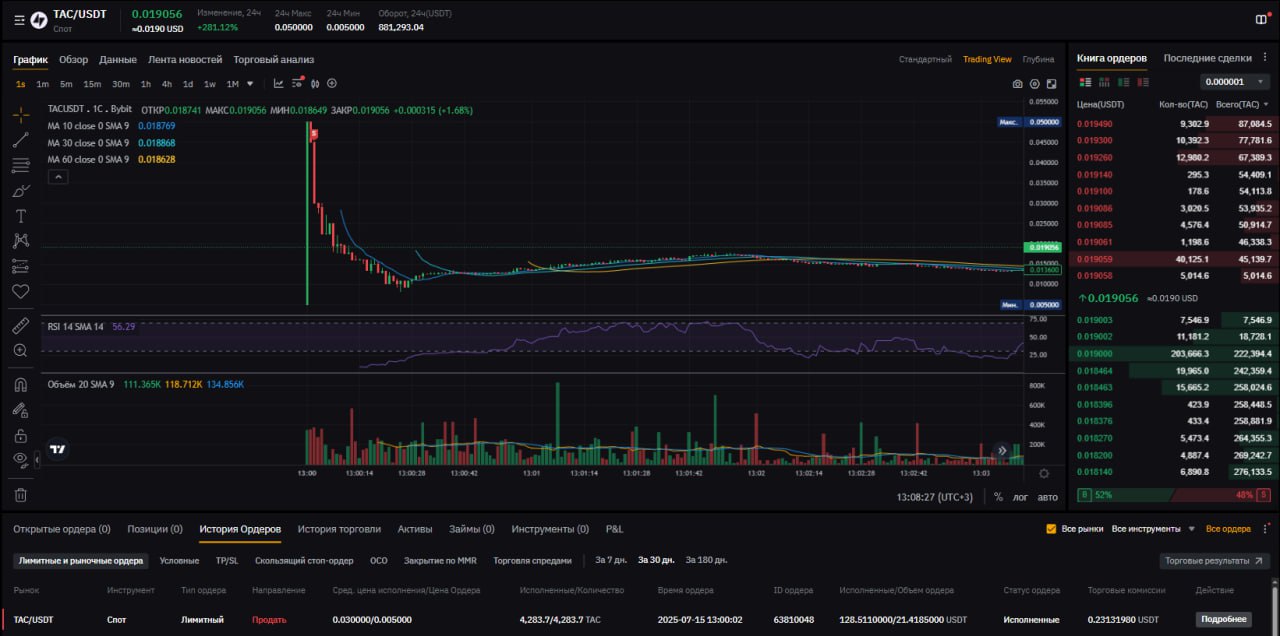Open the Fibonacci retracement tool

pos(20,165)
